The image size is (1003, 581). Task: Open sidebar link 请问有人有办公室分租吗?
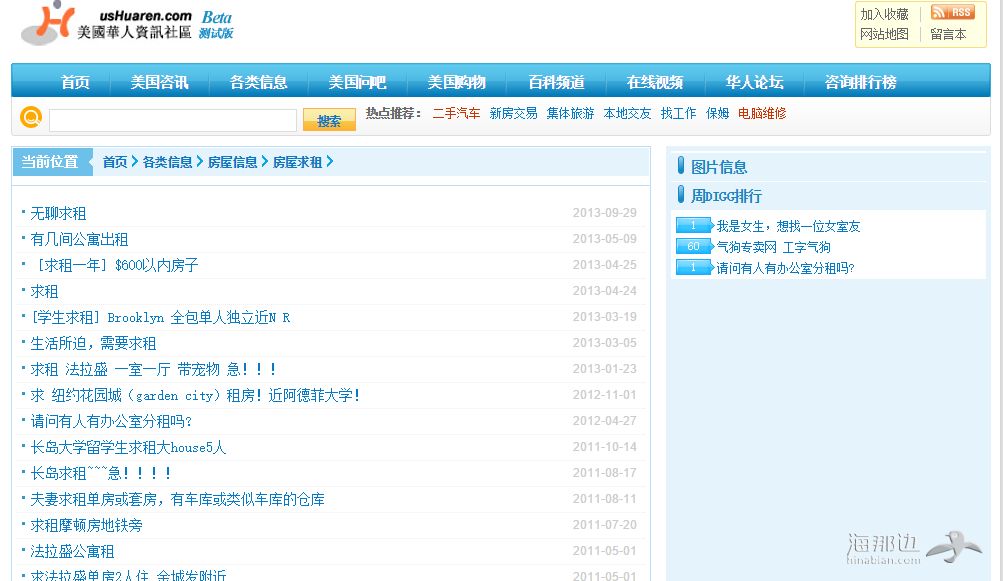[786, 268]
